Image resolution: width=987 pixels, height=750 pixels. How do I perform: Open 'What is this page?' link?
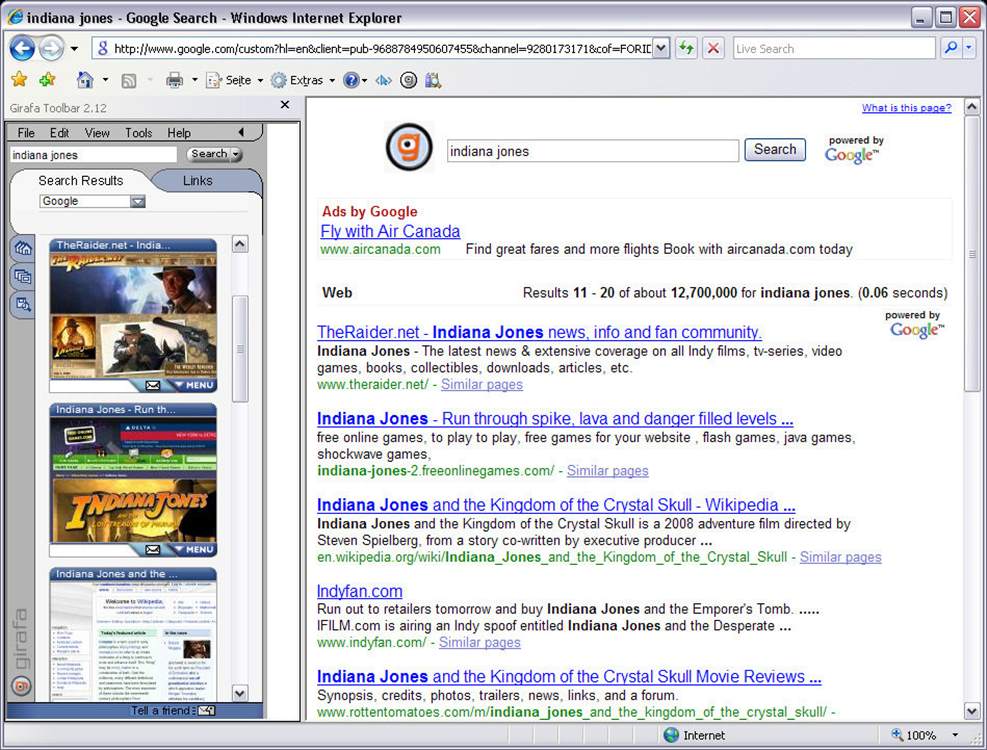[906, 108]
